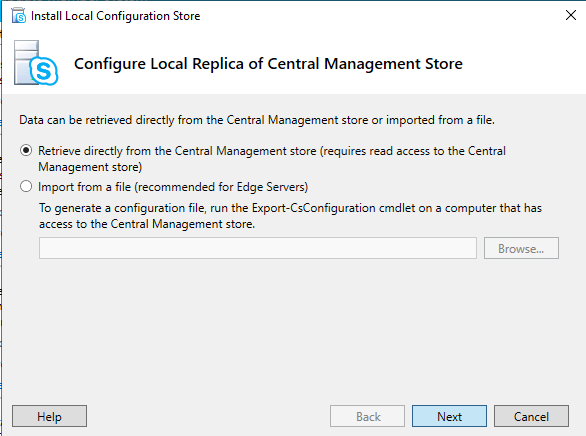Close the Install Local Configuration Store window

pyautogui.click(x=571, y=15)
